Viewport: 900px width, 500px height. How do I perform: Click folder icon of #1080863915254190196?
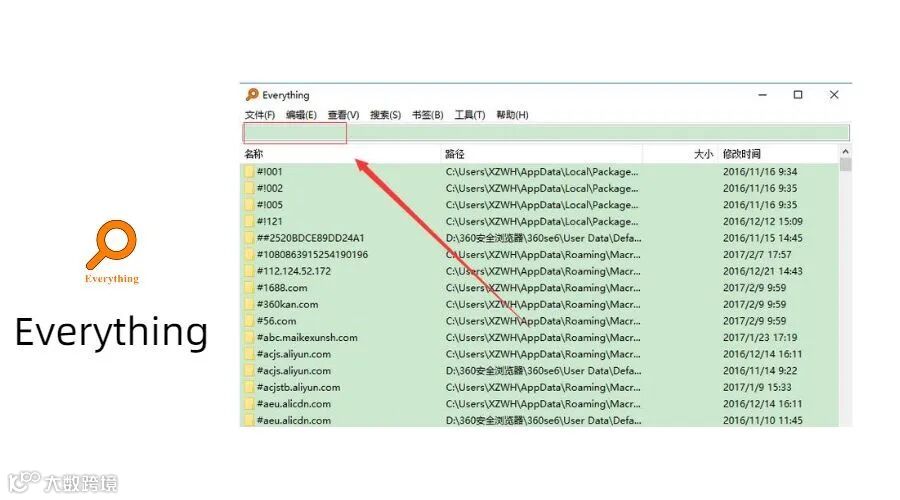coord(249,255)
